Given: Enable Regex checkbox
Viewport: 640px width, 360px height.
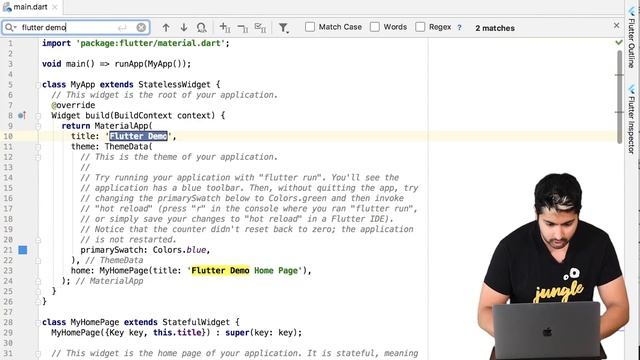Looking at the screenshot, I should (420, 27).
